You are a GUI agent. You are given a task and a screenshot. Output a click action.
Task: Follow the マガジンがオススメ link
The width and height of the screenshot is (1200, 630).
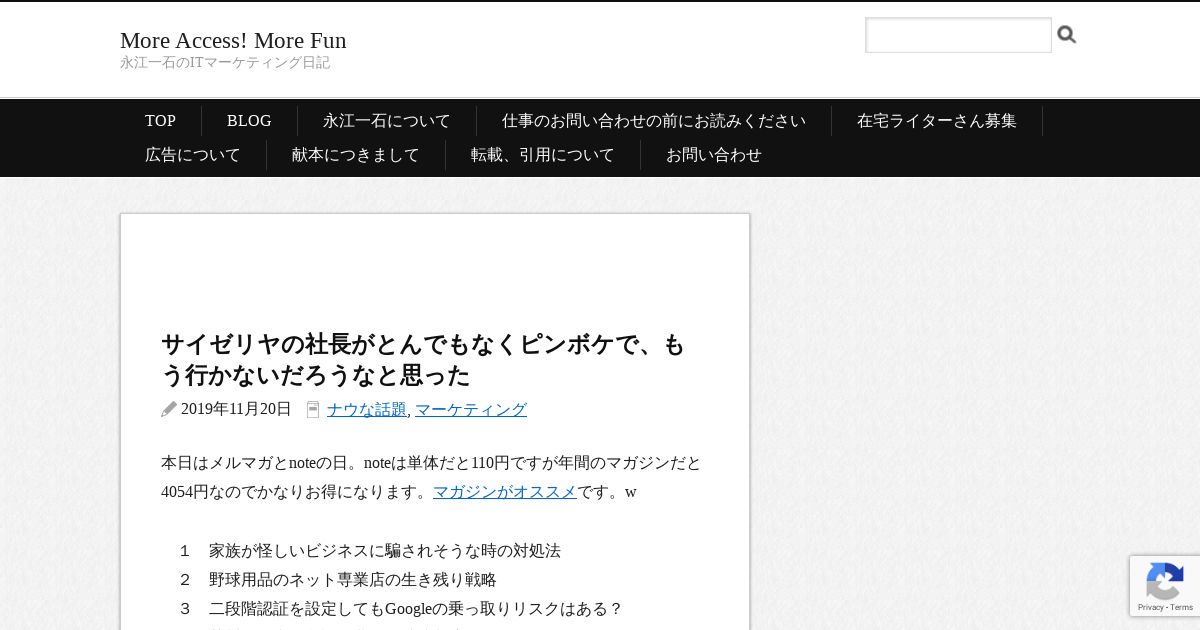click(505, 492)
